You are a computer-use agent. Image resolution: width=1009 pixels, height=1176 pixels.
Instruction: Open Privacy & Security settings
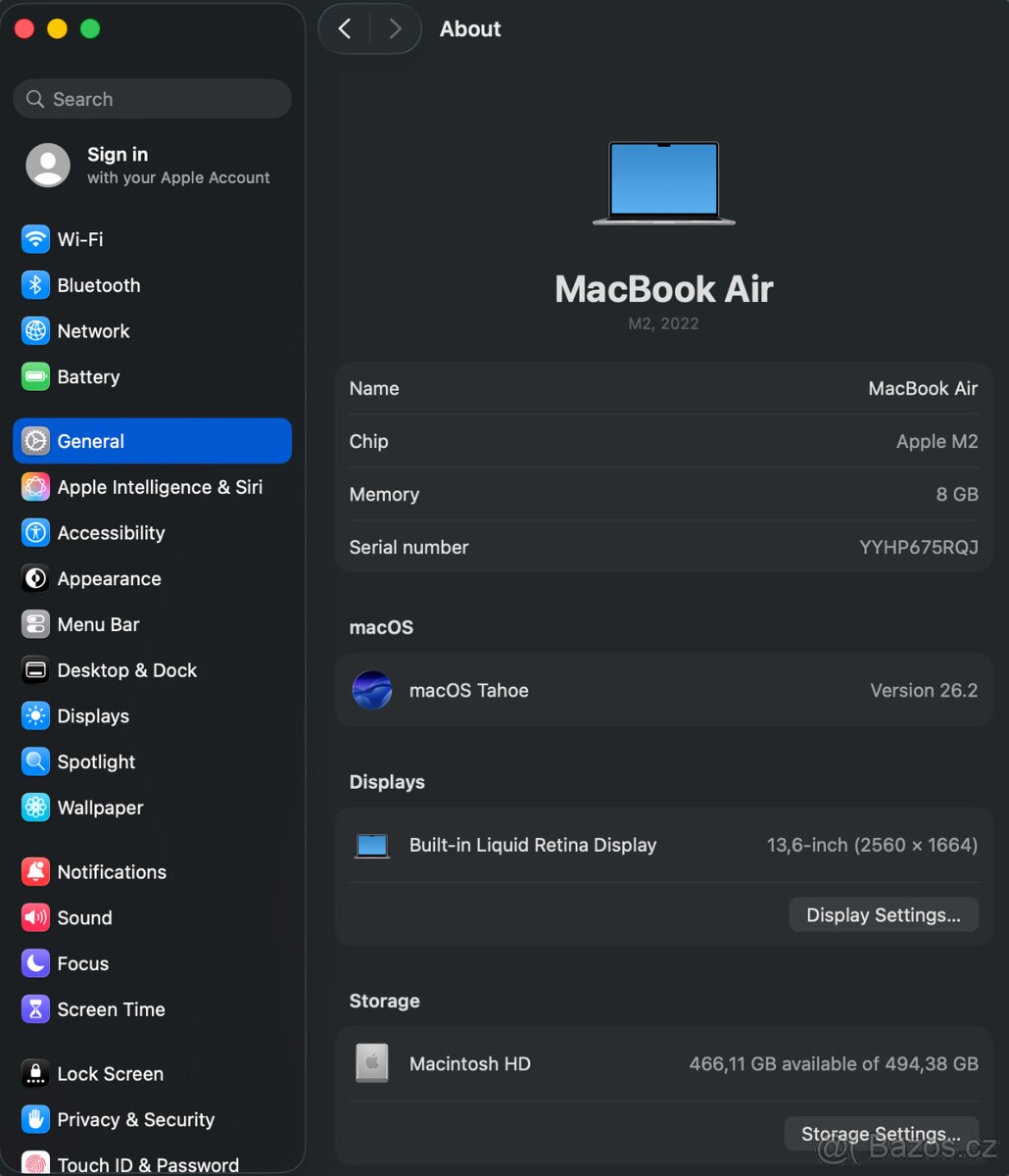[x=135, y=1119]
